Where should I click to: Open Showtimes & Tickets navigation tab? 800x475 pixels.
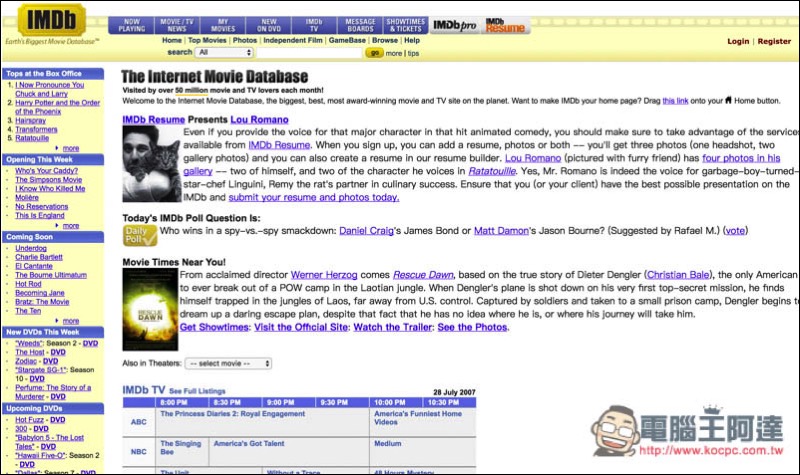(x=405, y=24)
